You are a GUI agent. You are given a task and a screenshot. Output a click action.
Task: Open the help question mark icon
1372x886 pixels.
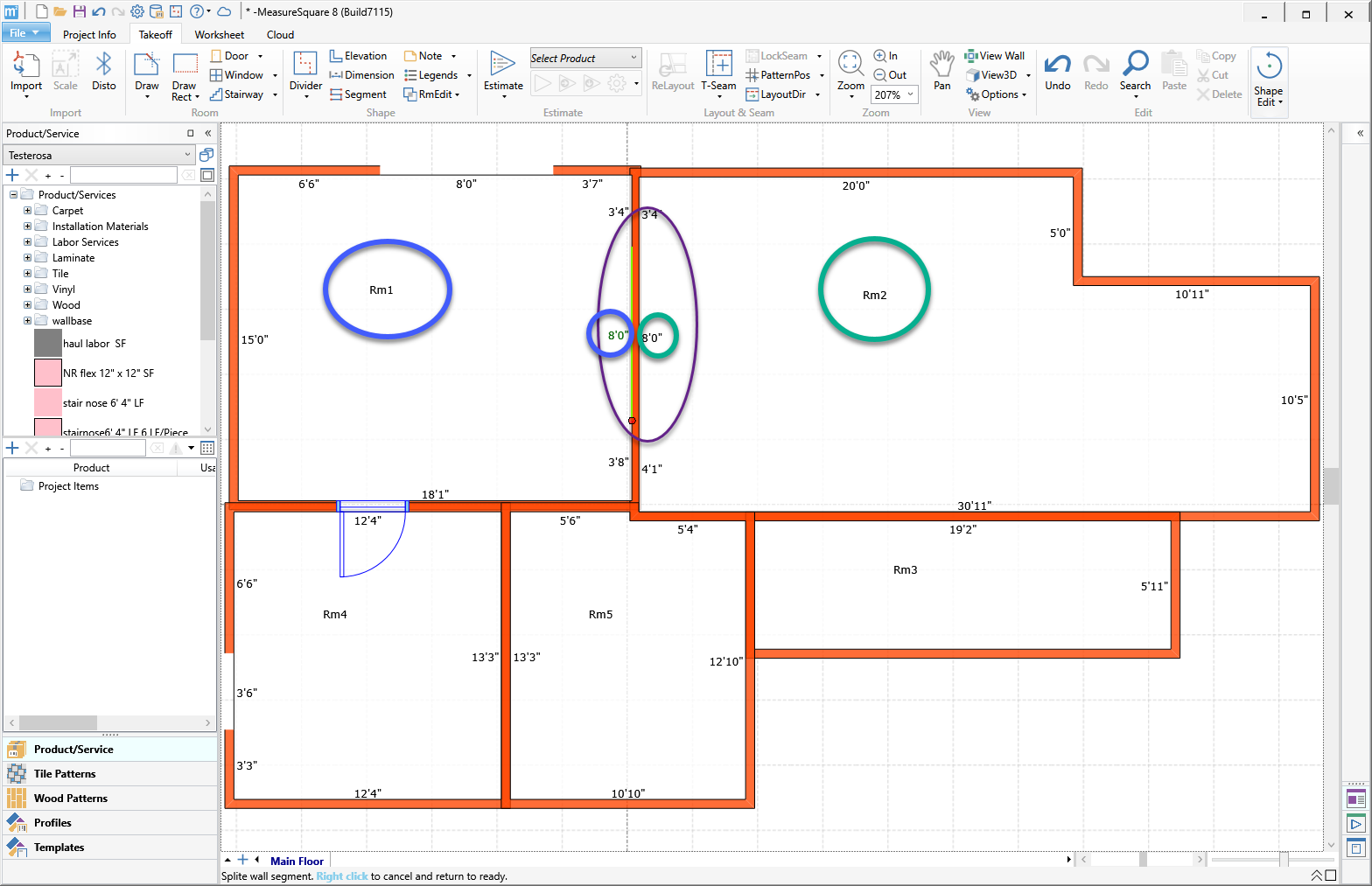pos(197,11)
